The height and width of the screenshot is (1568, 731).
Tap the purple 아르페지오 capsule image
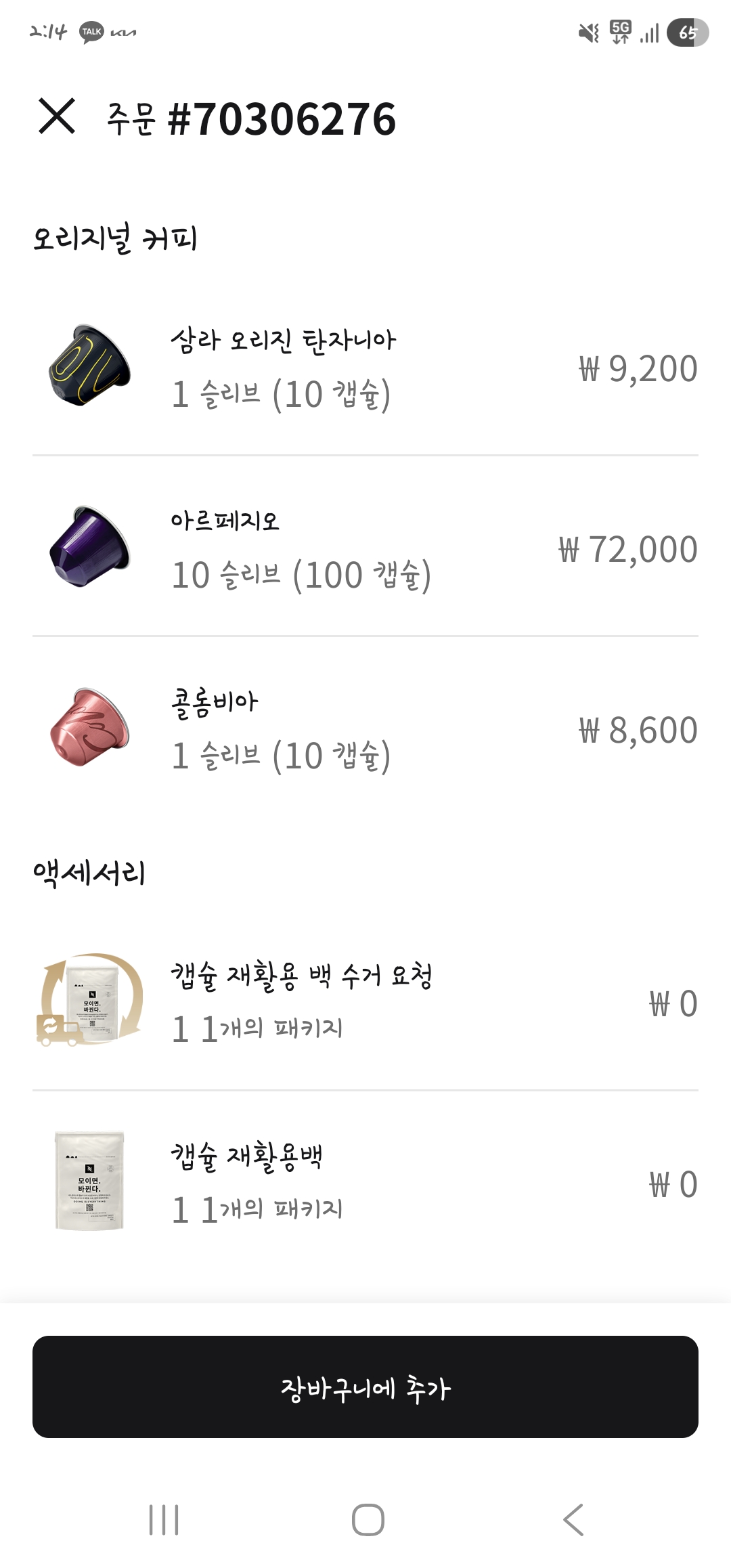tap(89, 546)
